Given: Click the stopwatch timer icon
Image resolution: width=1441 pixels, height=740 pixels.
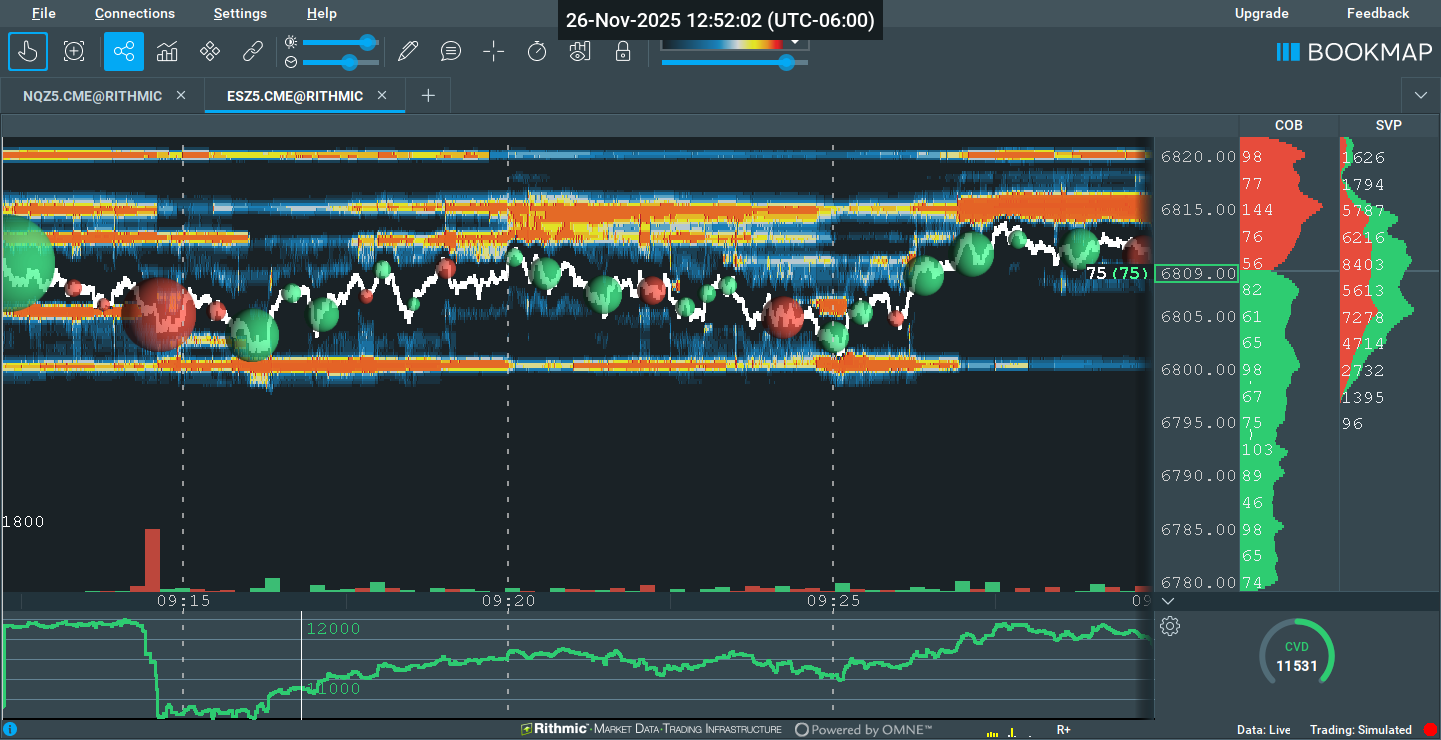Looking at the screenshot, I should click(537, 51).
